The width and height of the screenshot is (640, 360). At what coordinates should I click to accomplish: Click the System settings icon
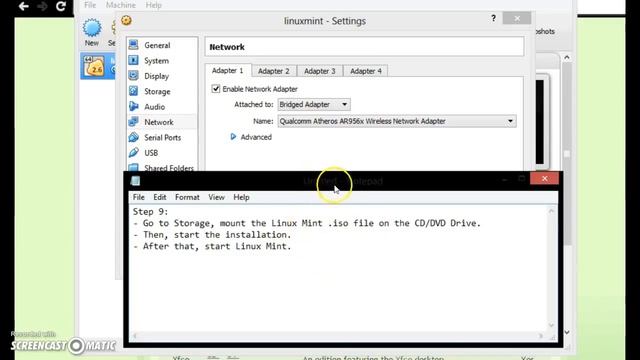tap(133, 60)
